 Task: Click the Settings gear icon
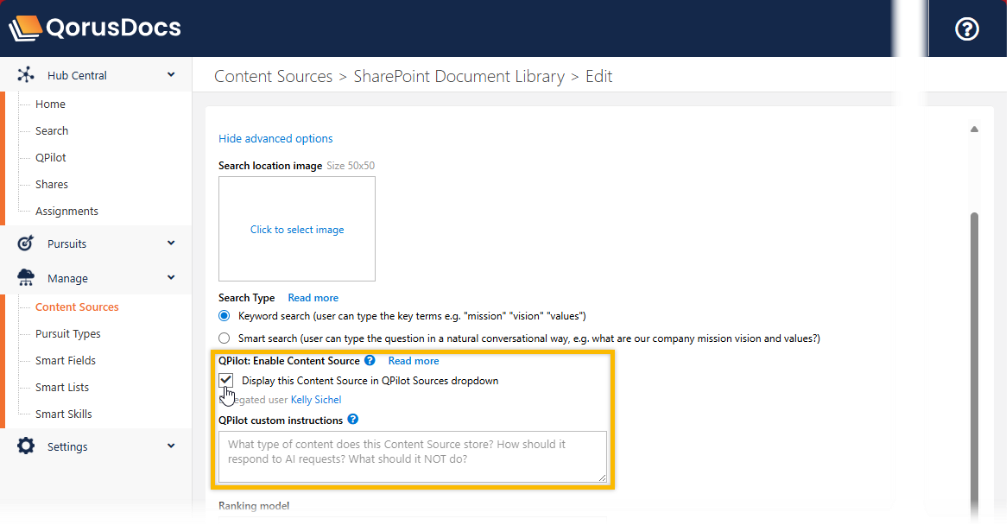[26, 447]
